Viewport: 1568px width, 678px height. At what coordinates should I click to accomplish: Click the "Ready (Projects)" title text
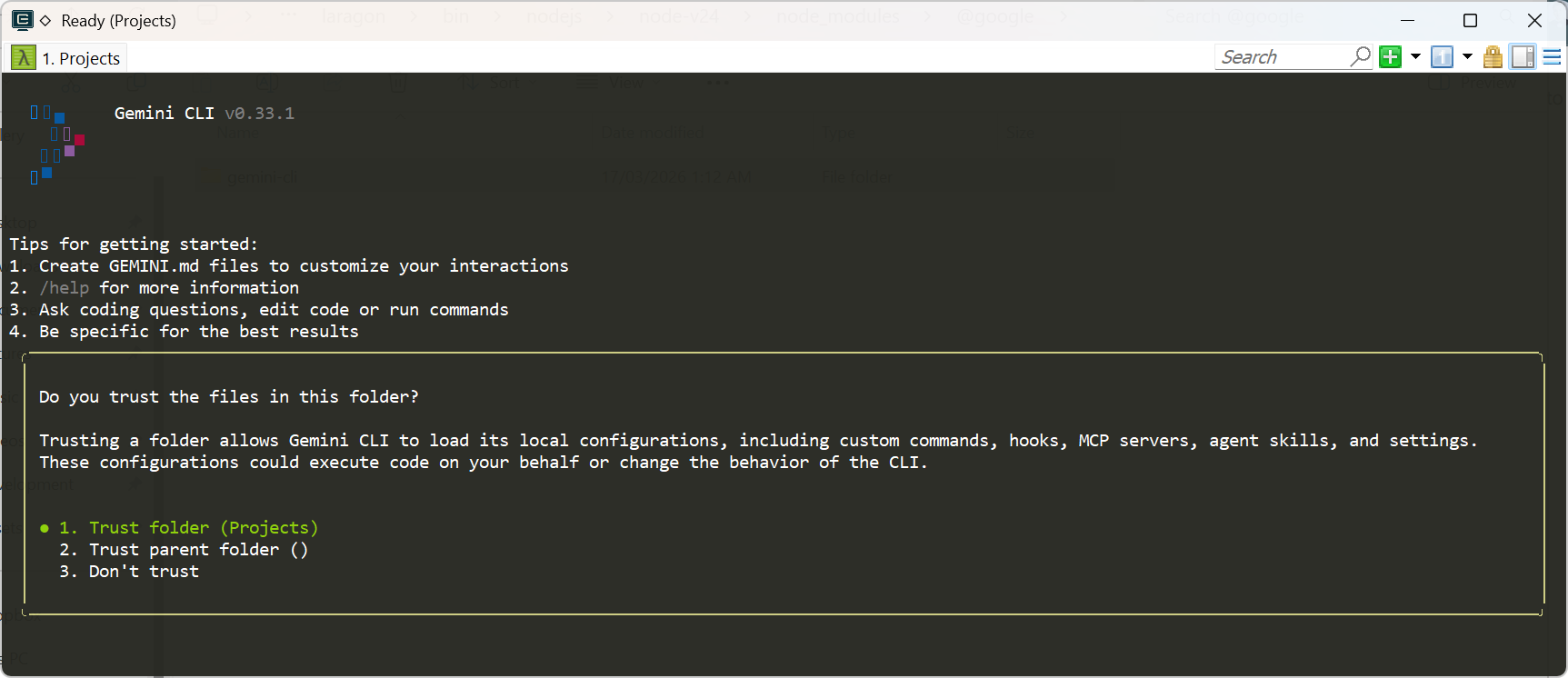tap(118, 21)
